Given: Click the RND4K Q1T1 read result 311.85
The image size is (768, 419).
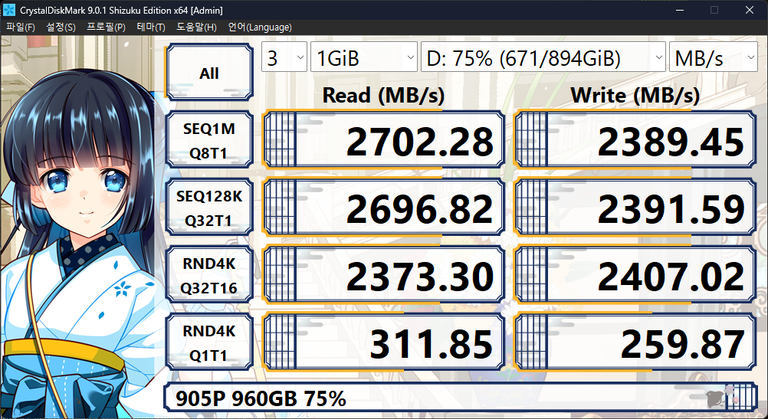Looking at the screenshot, I should tap(384, 342).
